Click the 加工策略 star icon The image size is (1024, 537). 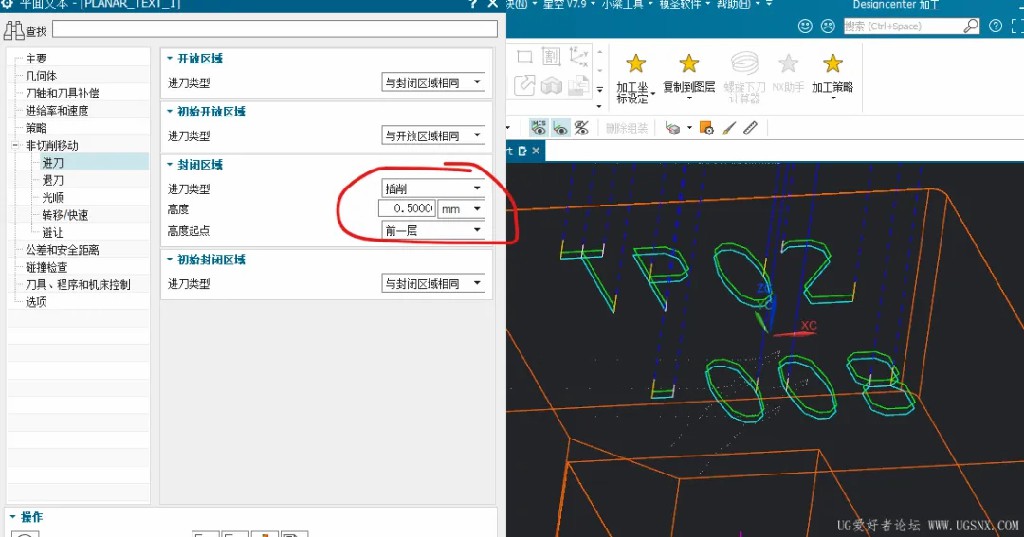coord(833,63)
